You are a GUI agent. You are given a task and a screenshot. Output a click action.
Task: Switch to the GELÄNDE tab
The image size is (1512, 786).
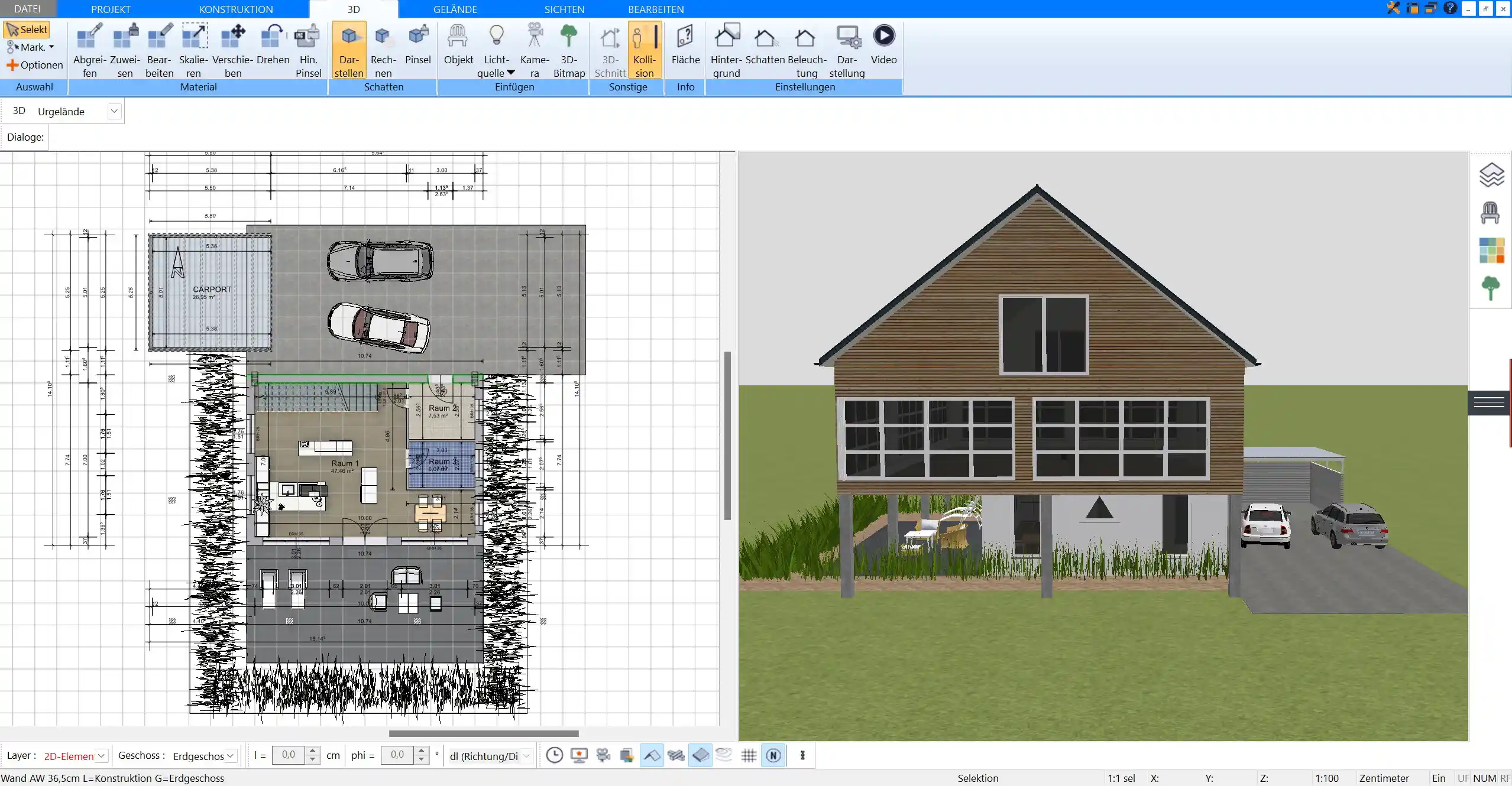(x=455, y=9)
